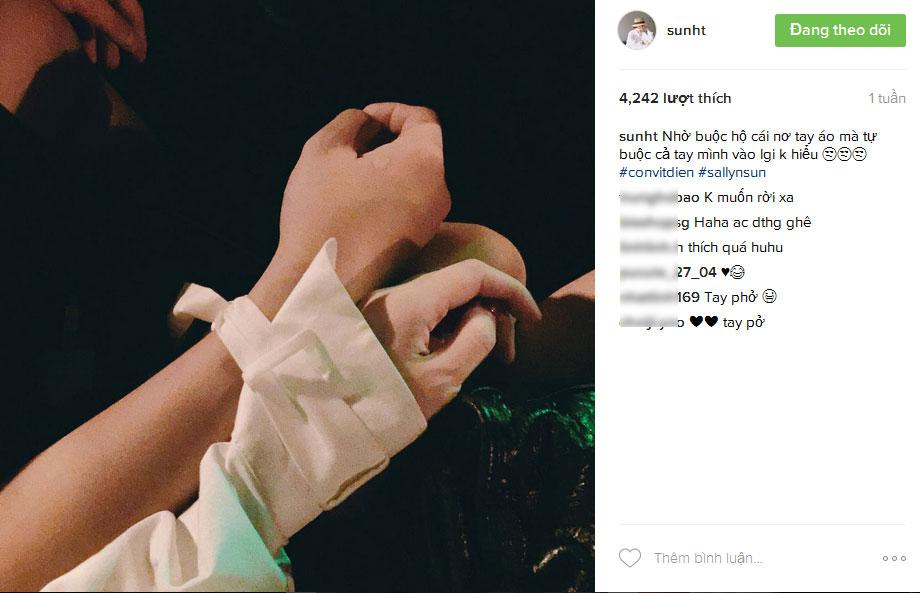Open the #sallynsun hashtag
920x593 pixels.
point(732,172)
